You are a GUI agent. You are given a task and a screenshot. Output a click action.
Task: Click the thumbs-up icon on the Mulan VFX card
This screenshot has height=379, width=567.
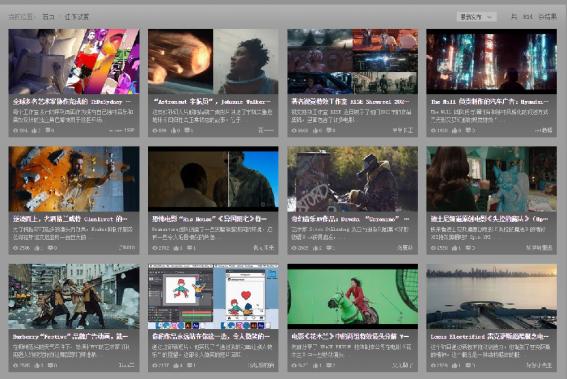(315, 365)
